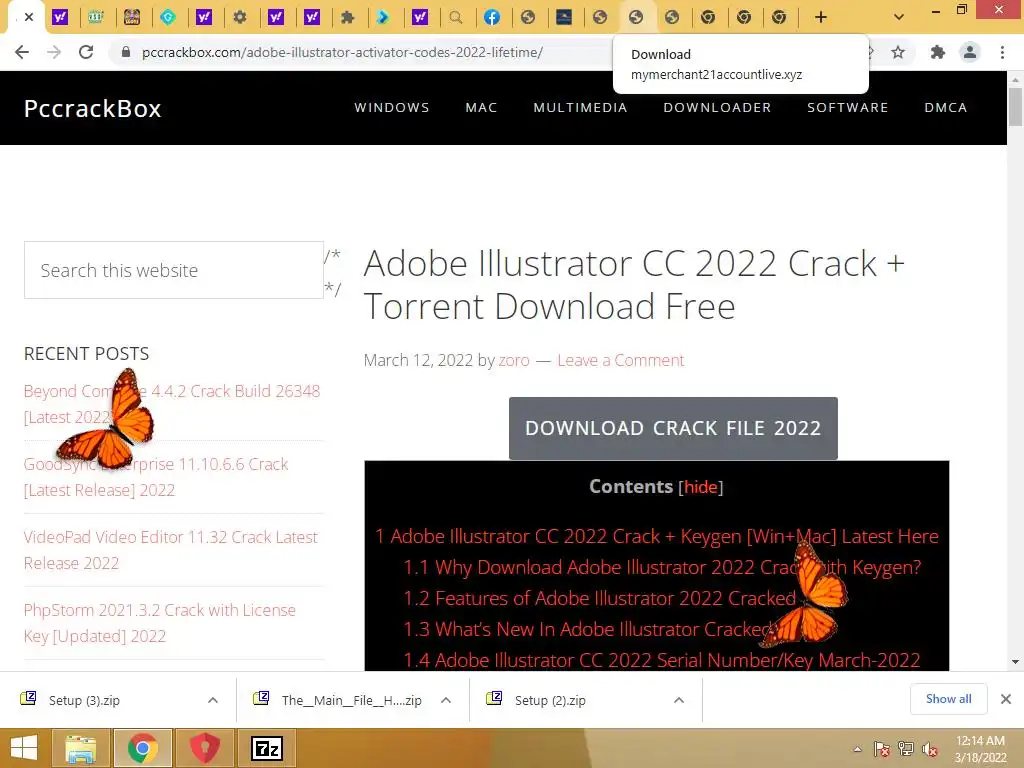Image resolution: width=1024 pixels, height=768 pixels.
Task: Open the DMCA nav menu item
Action: coord(946,108)
